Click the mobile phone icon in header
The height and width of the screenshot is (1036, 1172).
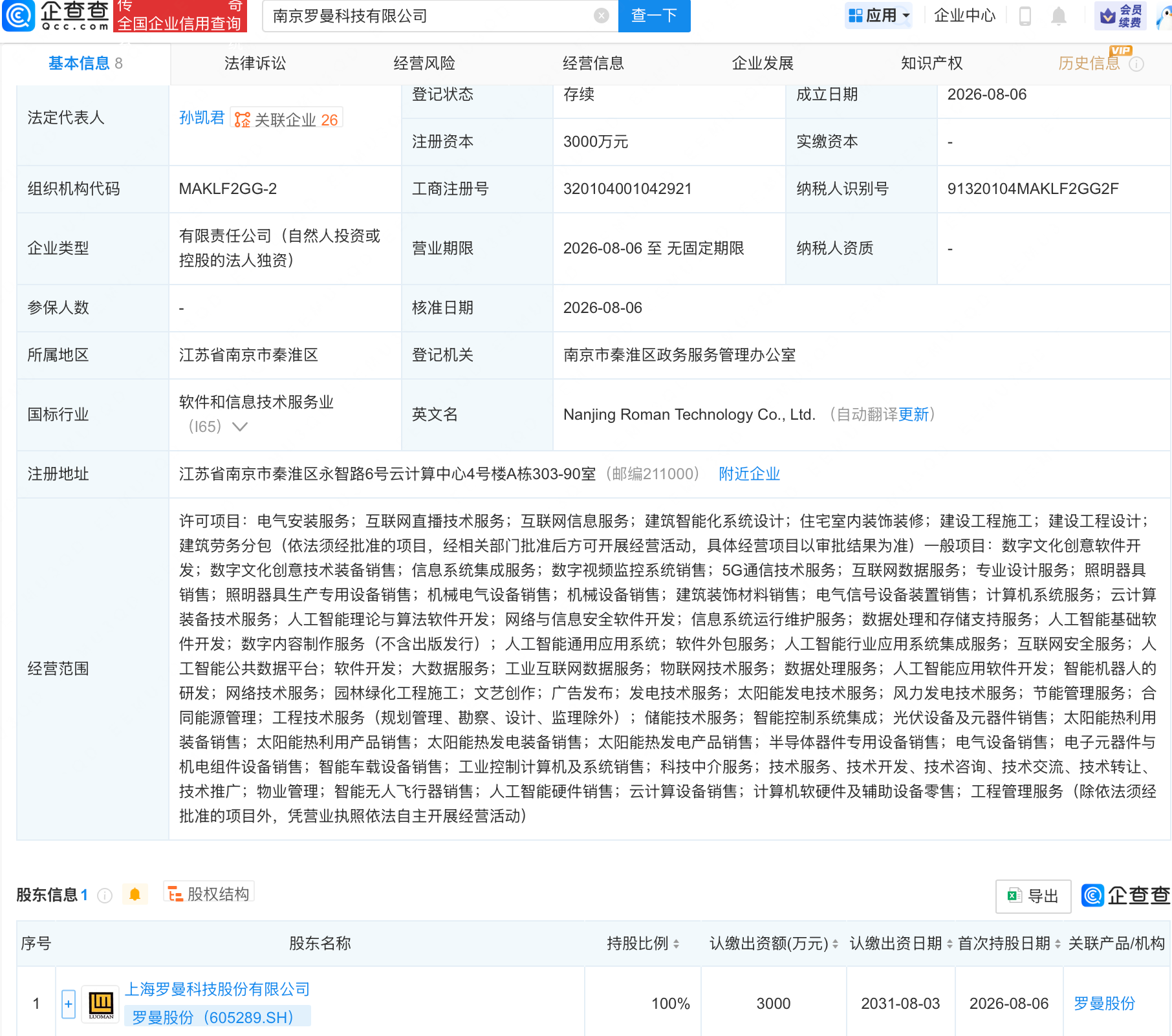point(1025,16)
